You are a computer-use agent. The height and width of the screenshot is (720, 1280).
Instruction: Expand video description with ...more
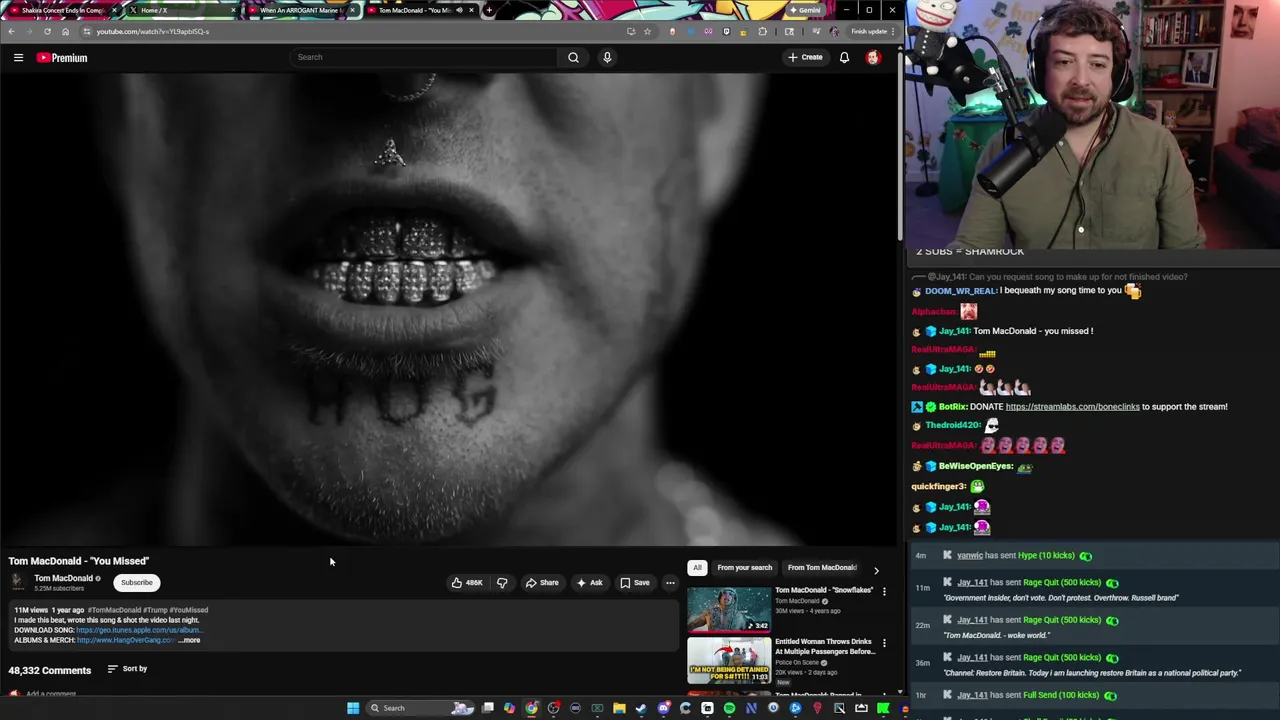click(x=189, y=640)
